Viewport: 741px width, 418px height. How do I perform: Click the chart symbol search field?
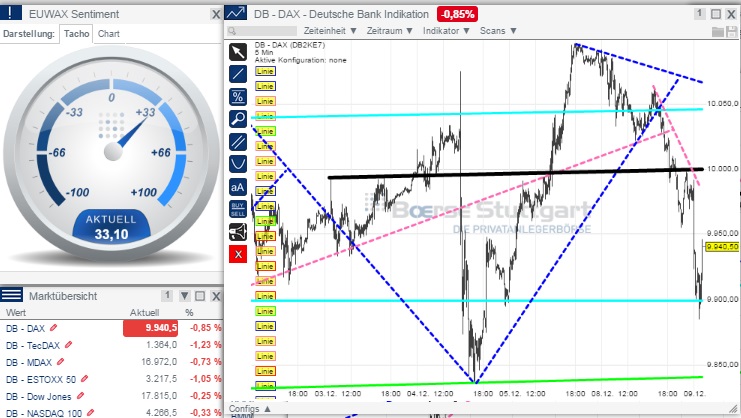click(262, 31)
